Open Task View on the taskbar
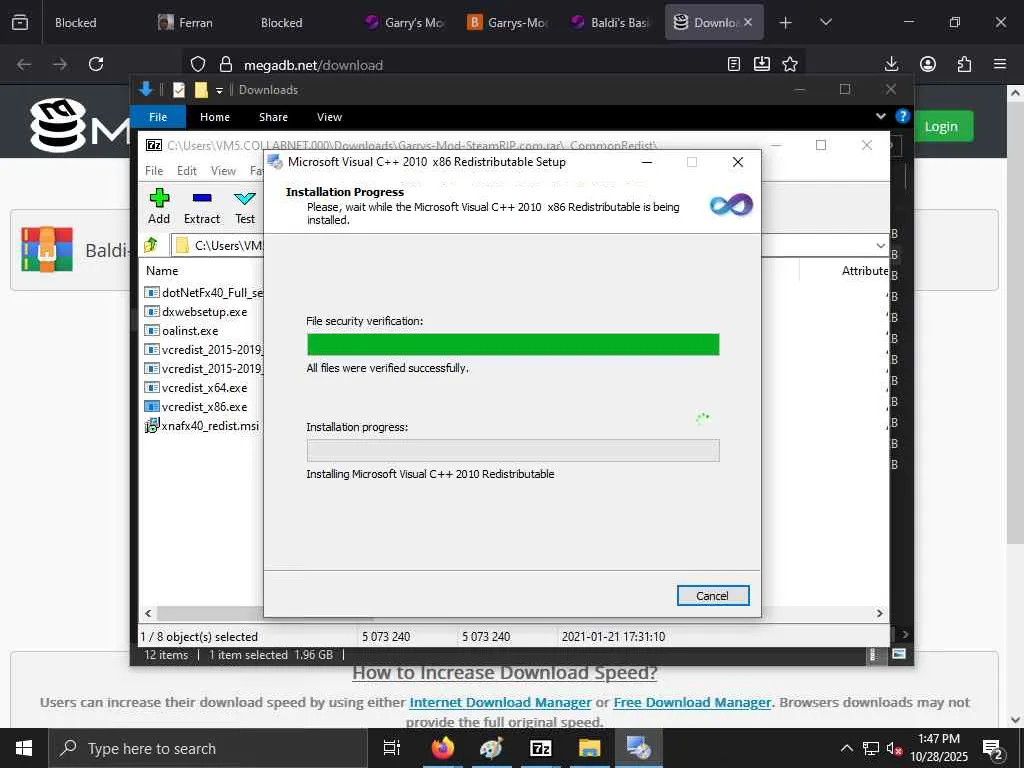This screenshot has width=1024, height=768. [x=392, y=748]
